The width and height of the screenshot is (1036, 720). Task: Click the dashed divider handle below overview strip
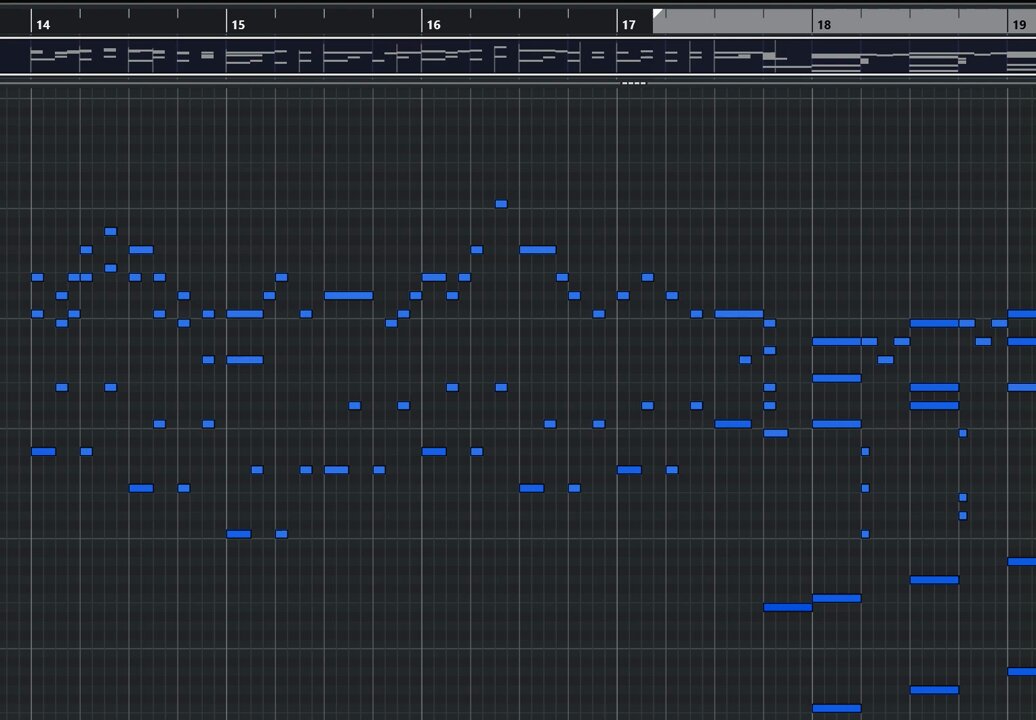coord(634,83)
